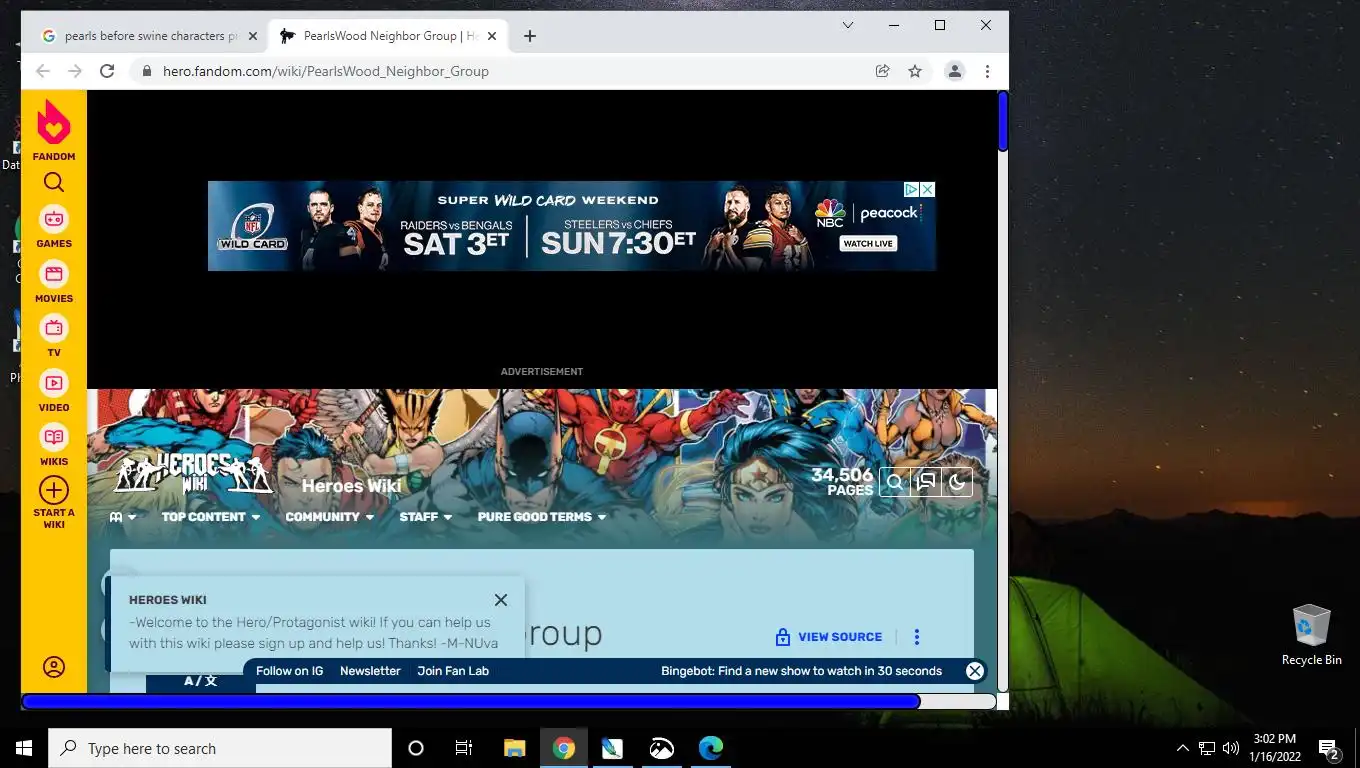Show hidden tray icons chevron
1360x768 pixels.
tap(1183, 748)
